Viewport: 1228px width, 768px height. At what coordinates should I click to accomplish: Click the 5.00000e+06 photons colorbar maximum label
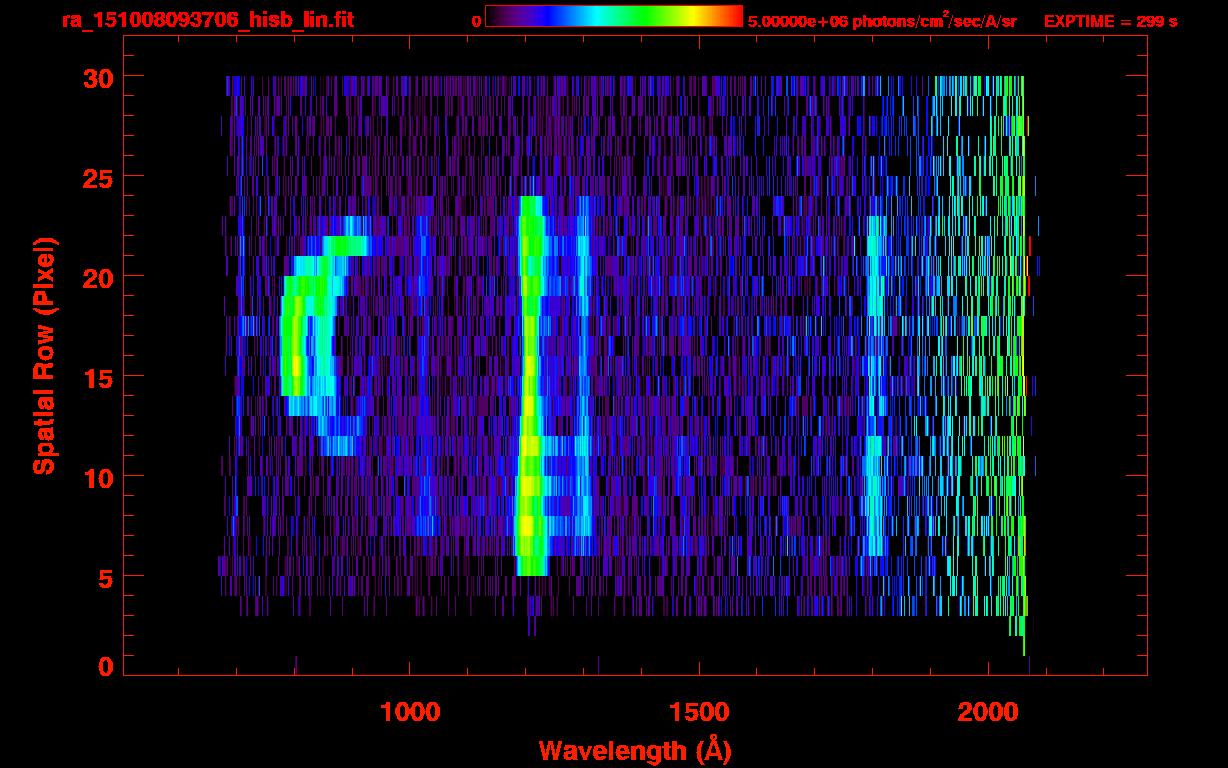[x=882, y=21]
